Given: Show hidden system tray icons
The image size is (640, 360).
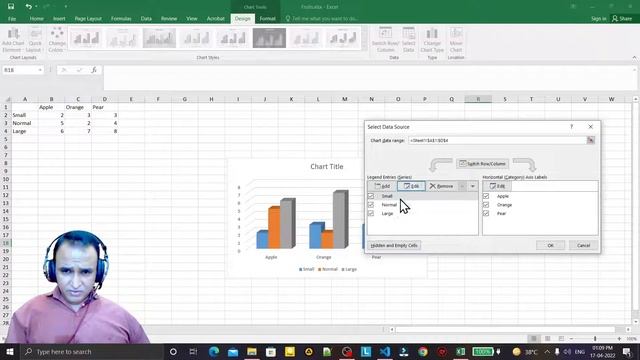Looking at the screenshot, I should click(x=547, y=351).
